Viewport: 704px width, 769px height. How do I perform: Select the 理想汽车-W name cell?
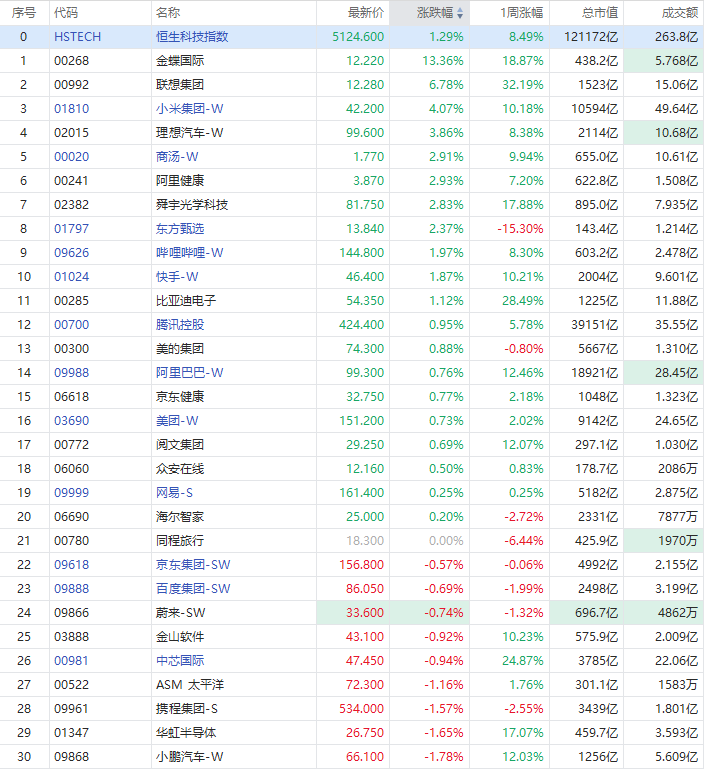pyautogui.click(x=234, y=133)
